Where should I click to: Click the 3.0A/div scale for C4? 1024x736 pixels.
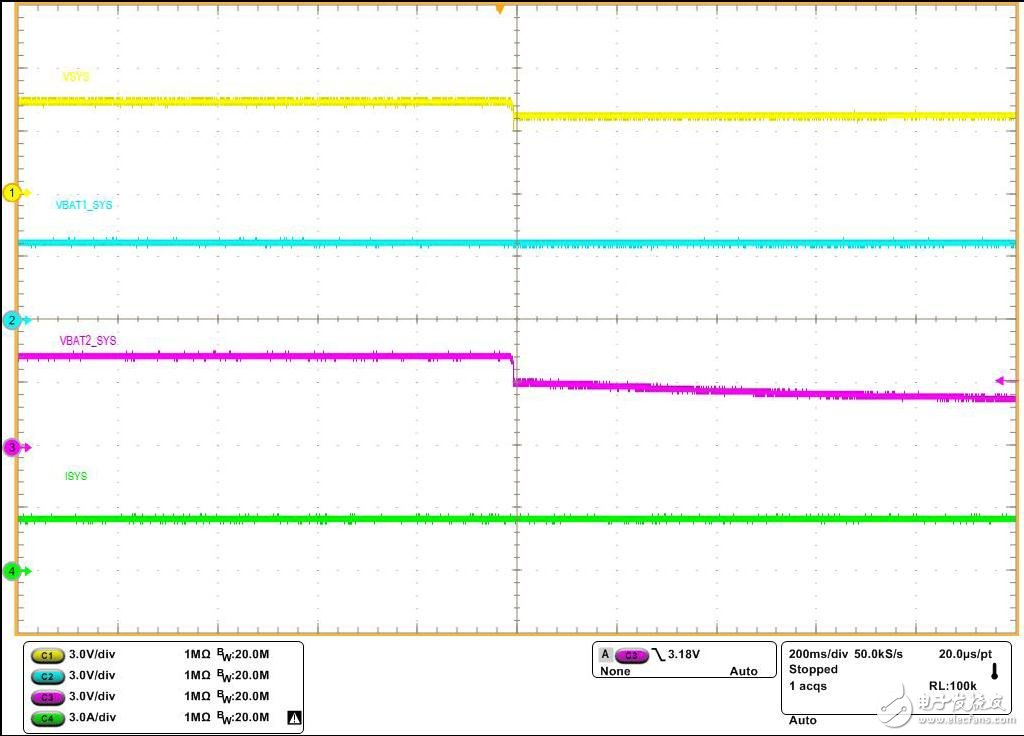click(x=92, y=717)
